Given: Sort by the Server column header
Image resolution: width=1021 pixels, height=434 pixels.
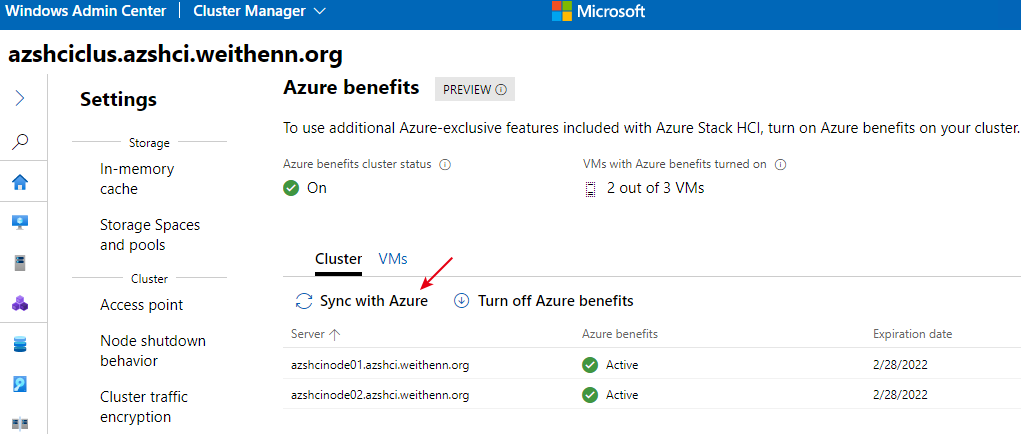Looking at the screenshot, I should (x=316, y=334).
